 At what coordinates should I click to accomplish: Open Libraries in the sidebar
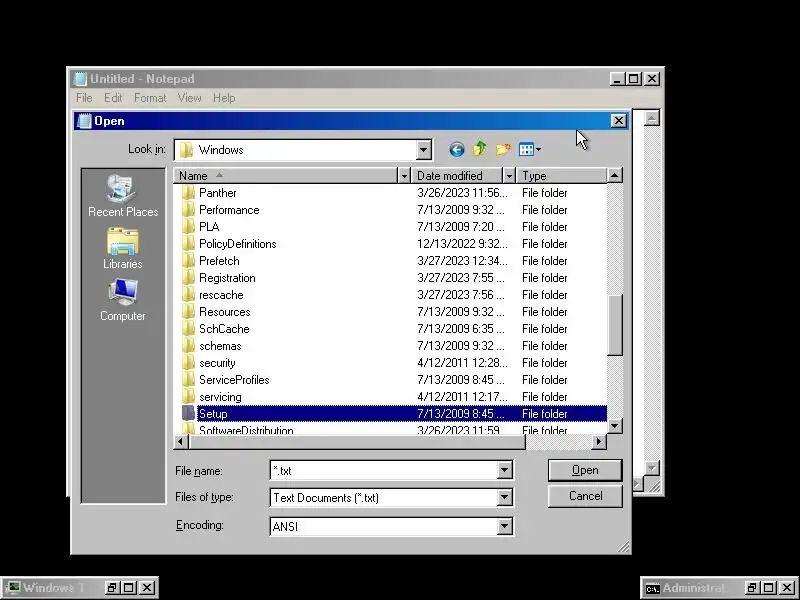(x=122, y=248)
